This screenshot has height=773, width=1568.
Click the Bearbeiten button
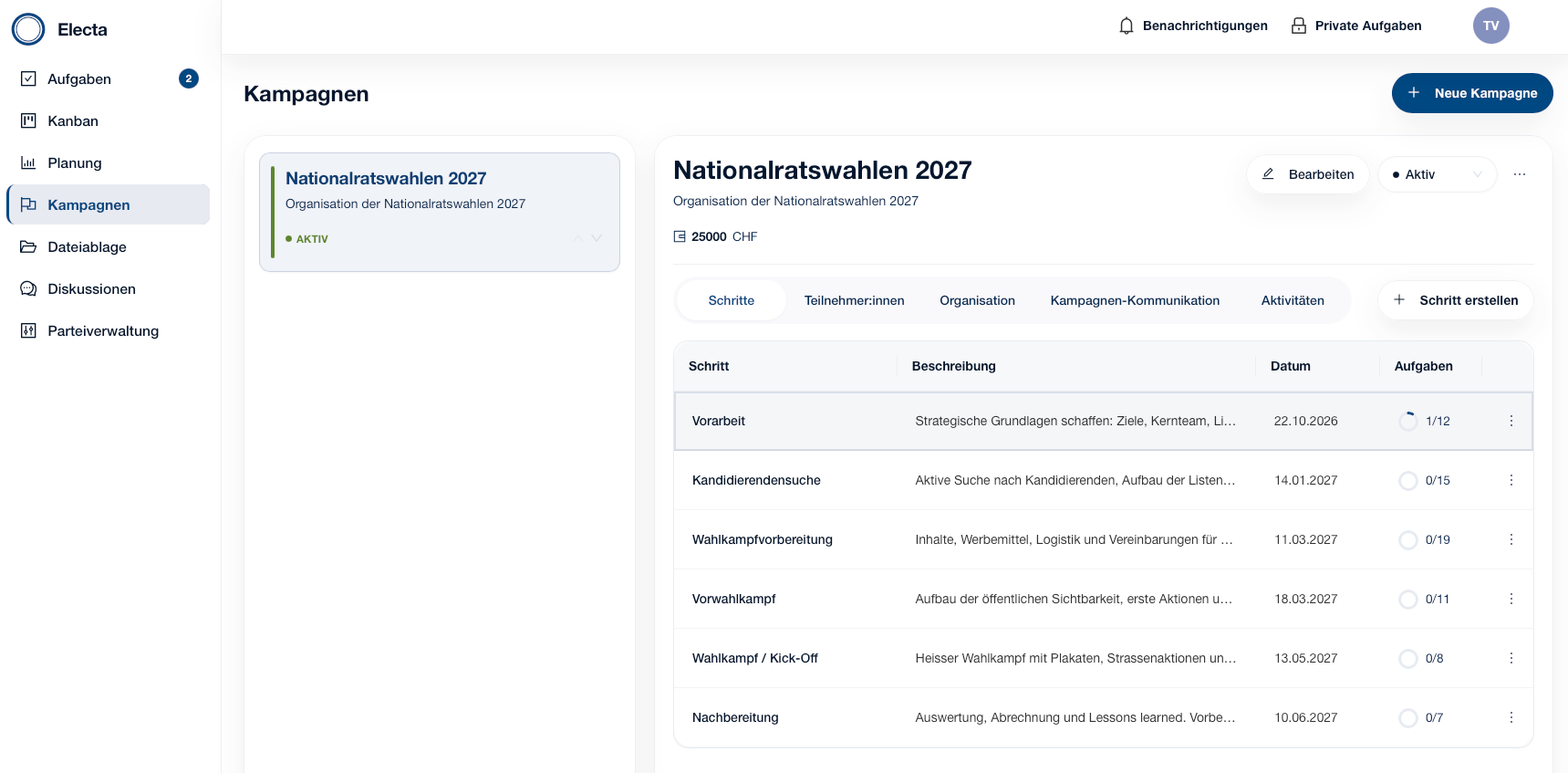tap(1308, 174)
